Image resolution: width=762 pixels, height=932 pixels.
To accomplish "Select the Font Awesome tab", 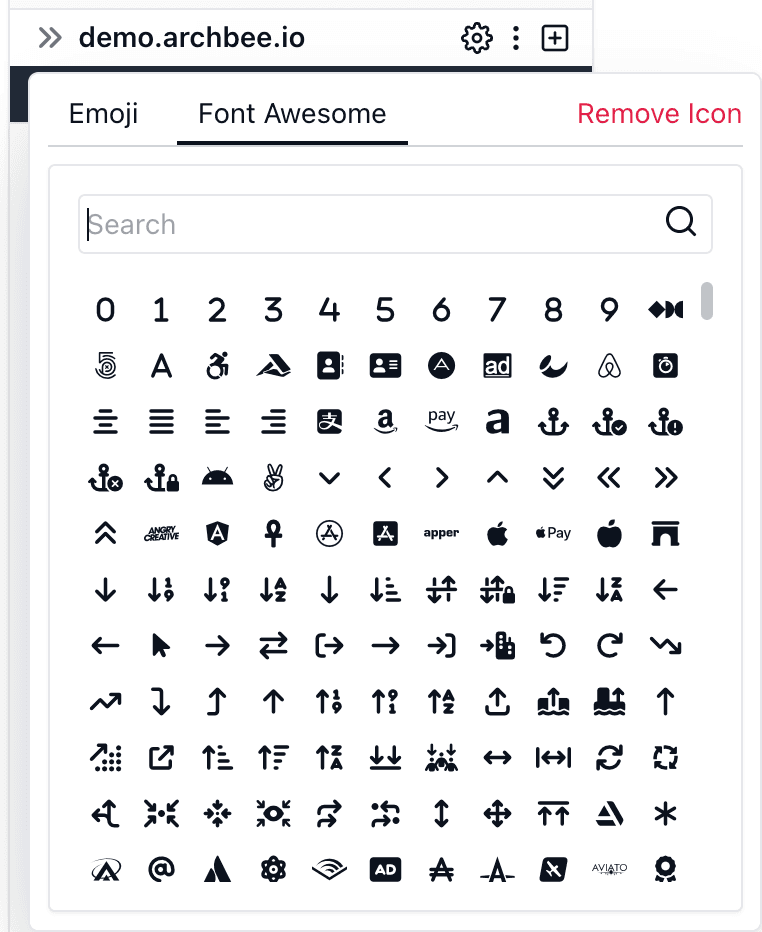I will 292,114.
